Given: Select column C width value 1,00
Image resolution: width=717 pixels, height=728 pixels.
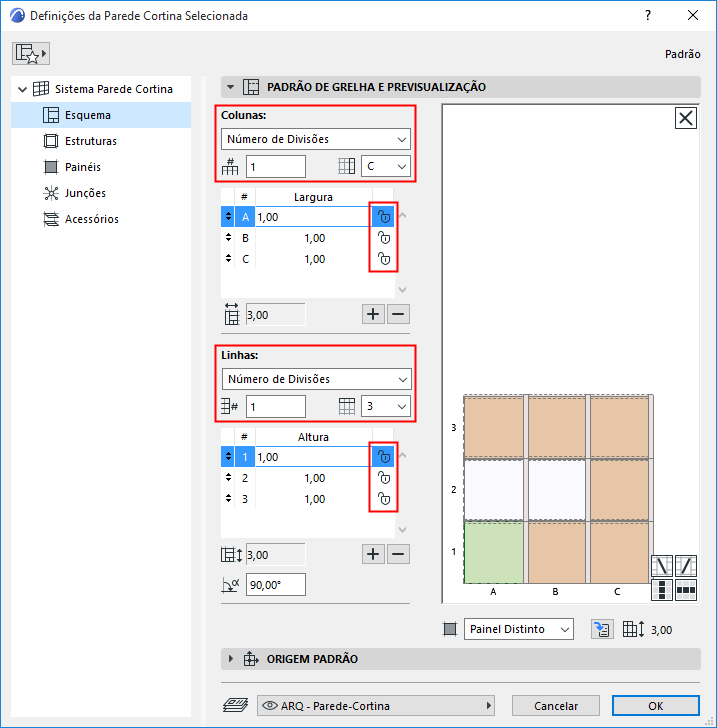Looking at the screenshot, I should point(314,259).
